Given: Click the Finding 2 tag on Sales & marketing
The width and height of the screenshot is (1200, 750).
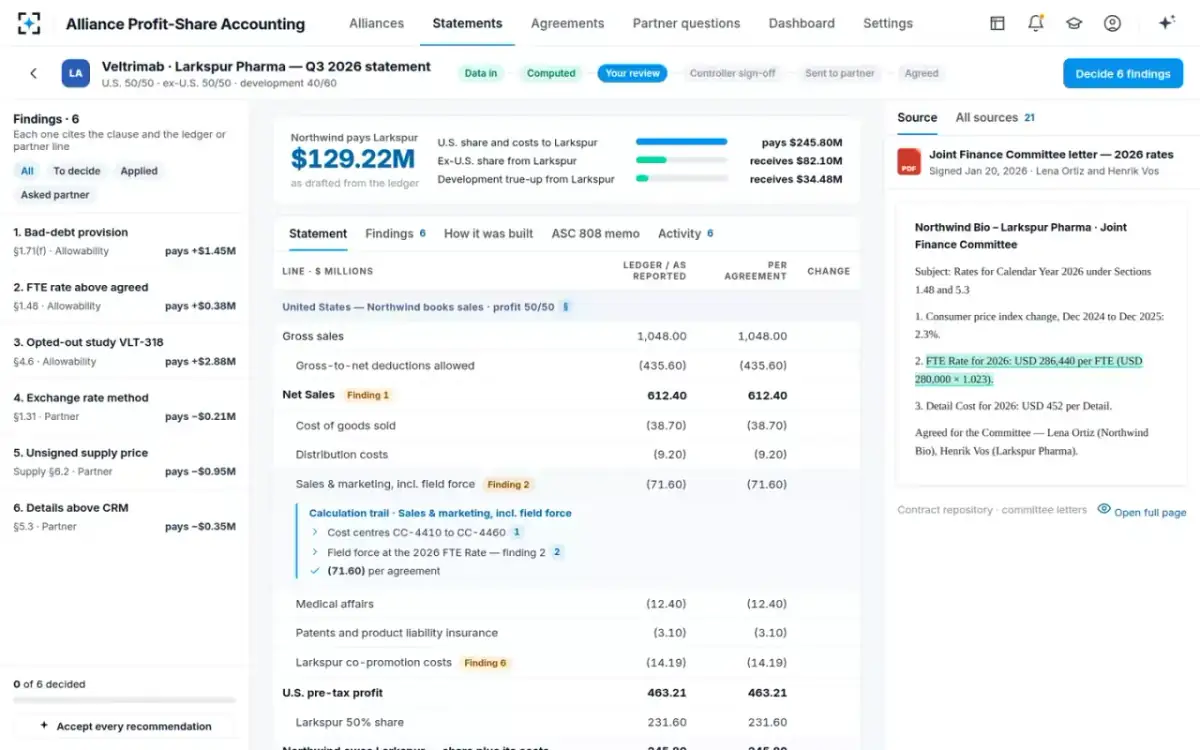Looking at the screenshot, I should pyautogui.click(x=508, y=484).
